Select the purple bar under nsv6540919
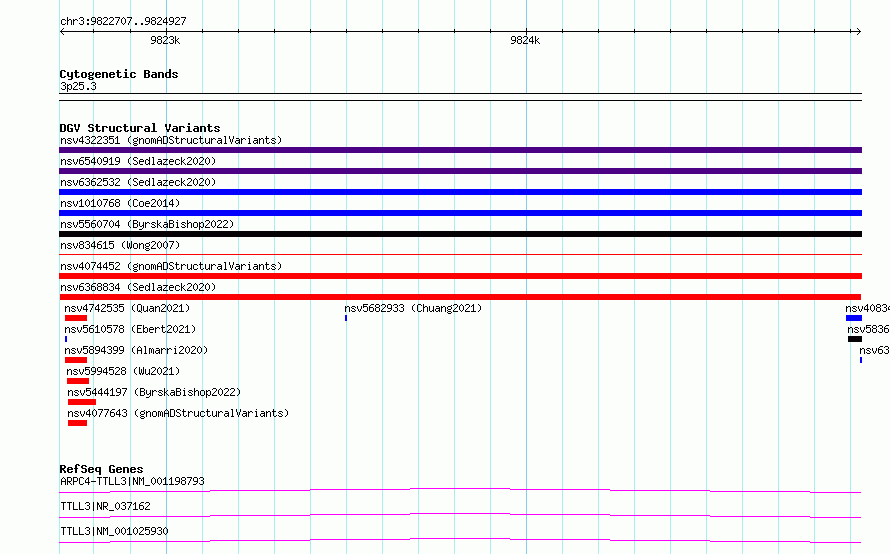 pyautogui.click(x=460, y=171)
